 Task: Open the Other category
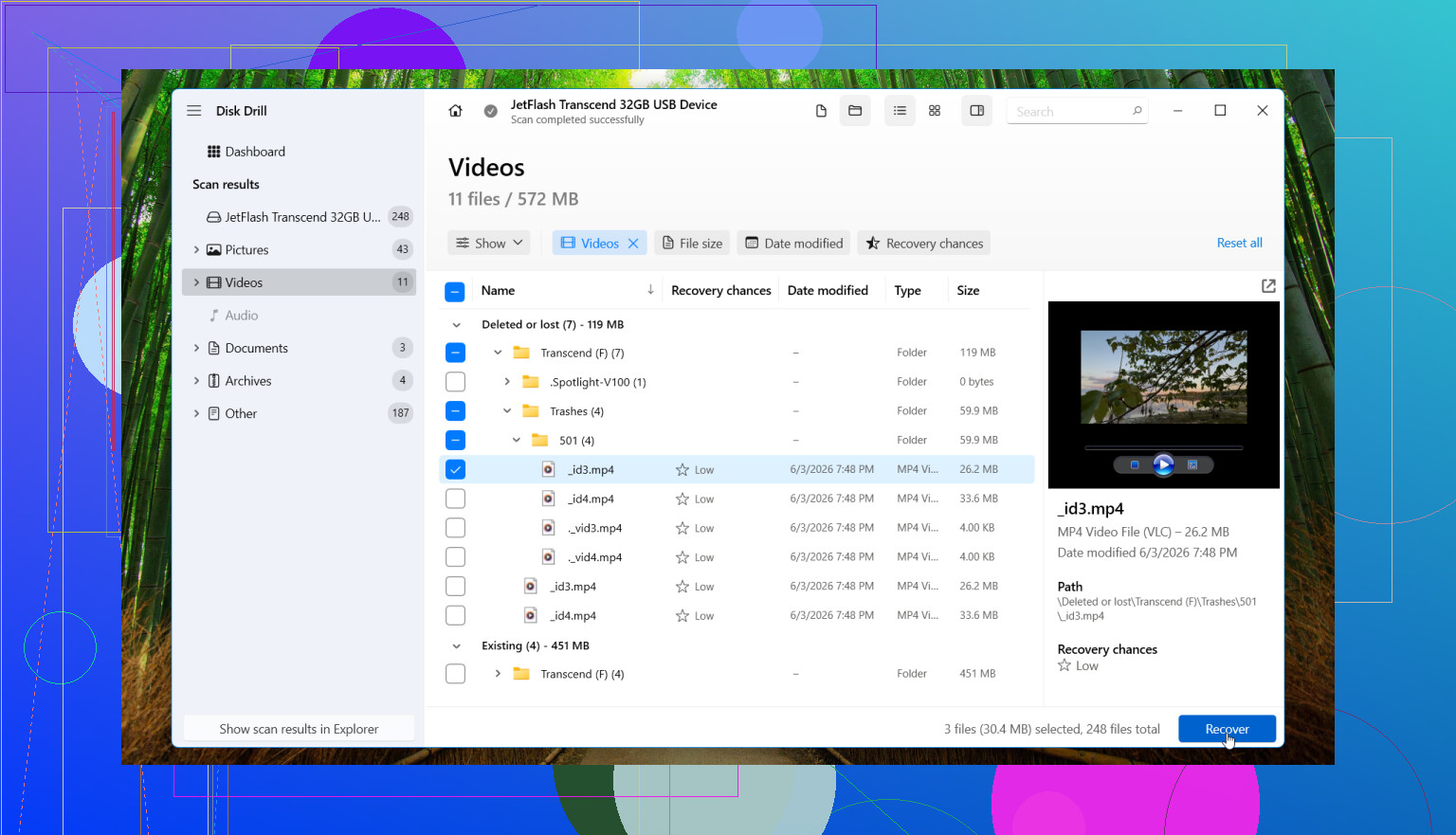299,413
